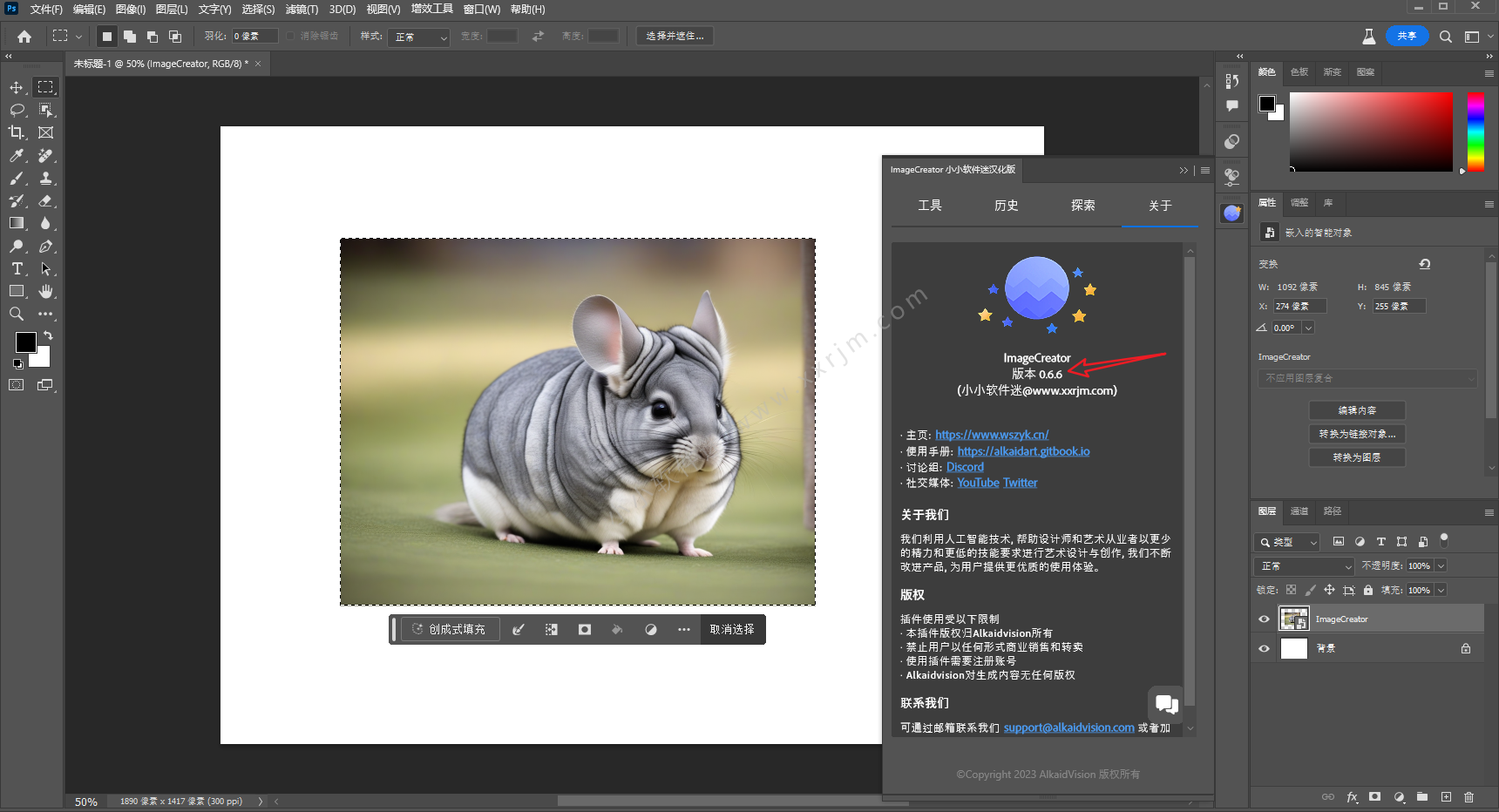Click the 转换为图层 button
The height and width of the screenshot is (812, 1499).
pos(1357,457)
